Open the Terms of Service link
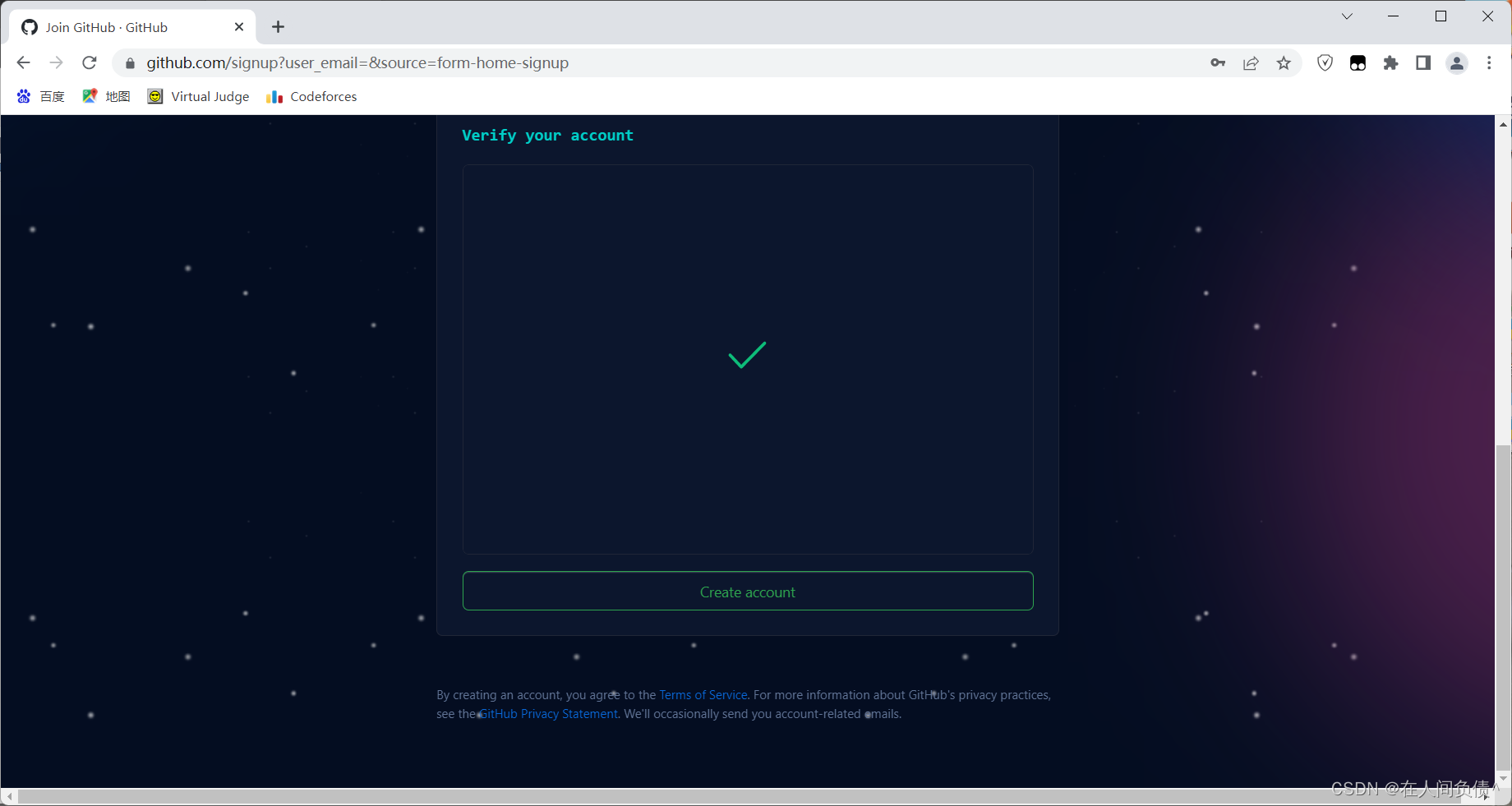This screenshot has width=1512, height=806. tap(703, 695)
